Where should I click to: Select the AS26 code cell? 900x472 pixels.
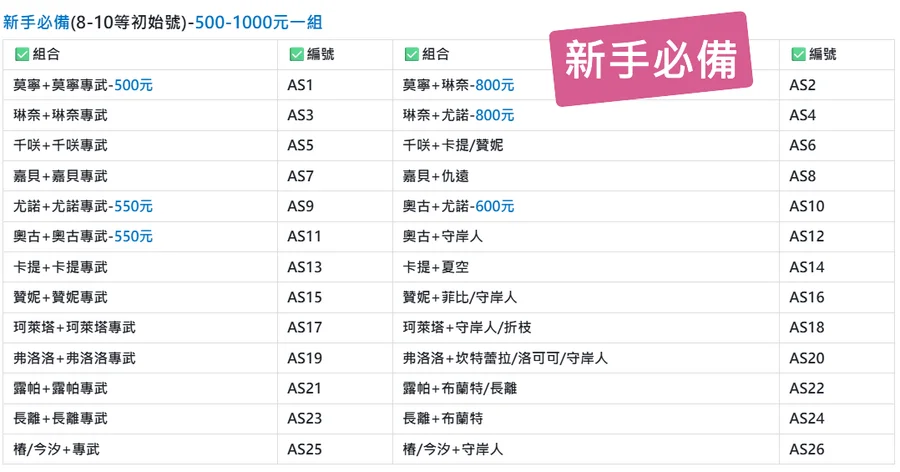pos(807,449)
